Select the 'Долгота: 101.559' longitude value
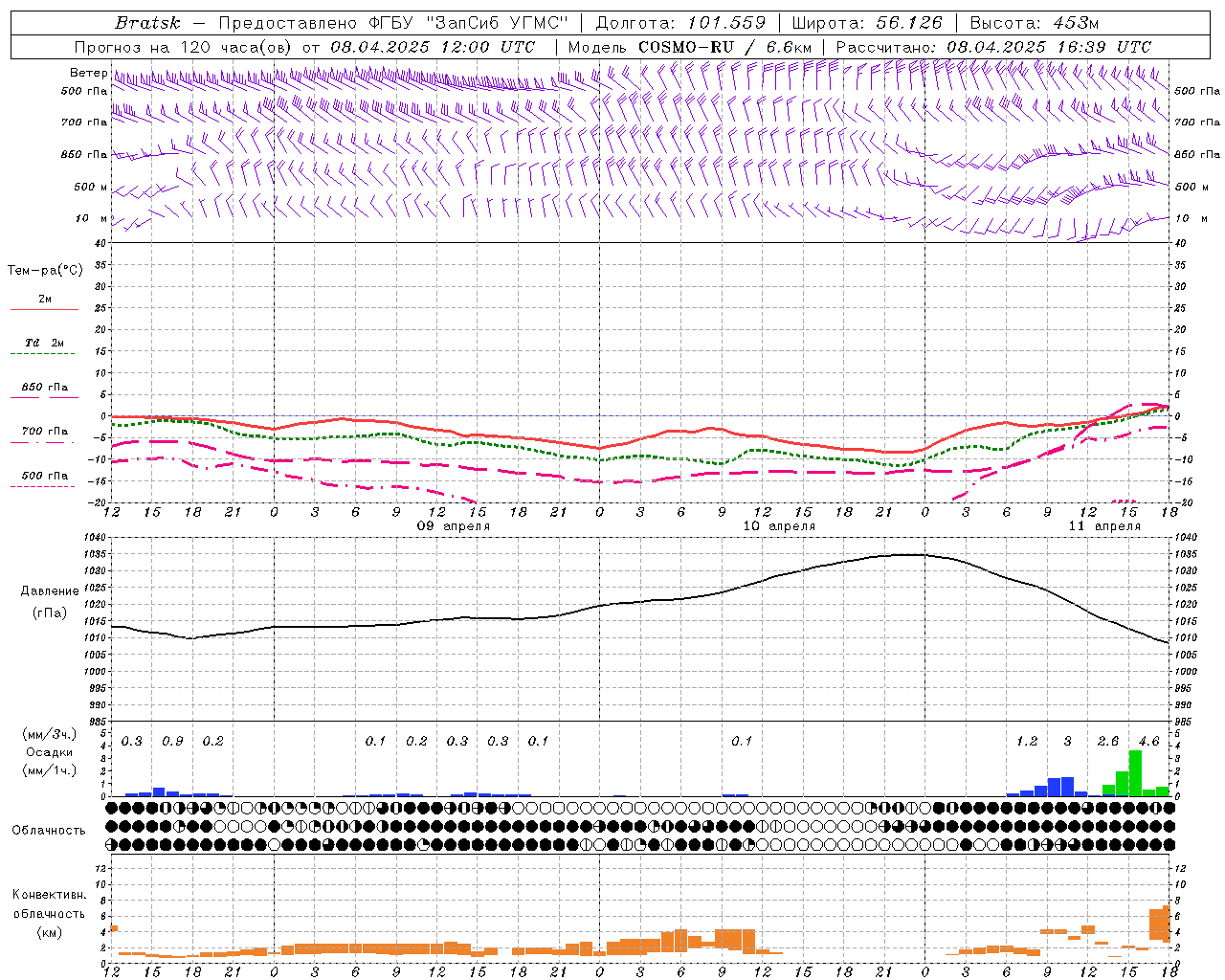Image resolution: width=1225 pixels, height=980 pixels. pyautogui.click(x=680, y=23)
